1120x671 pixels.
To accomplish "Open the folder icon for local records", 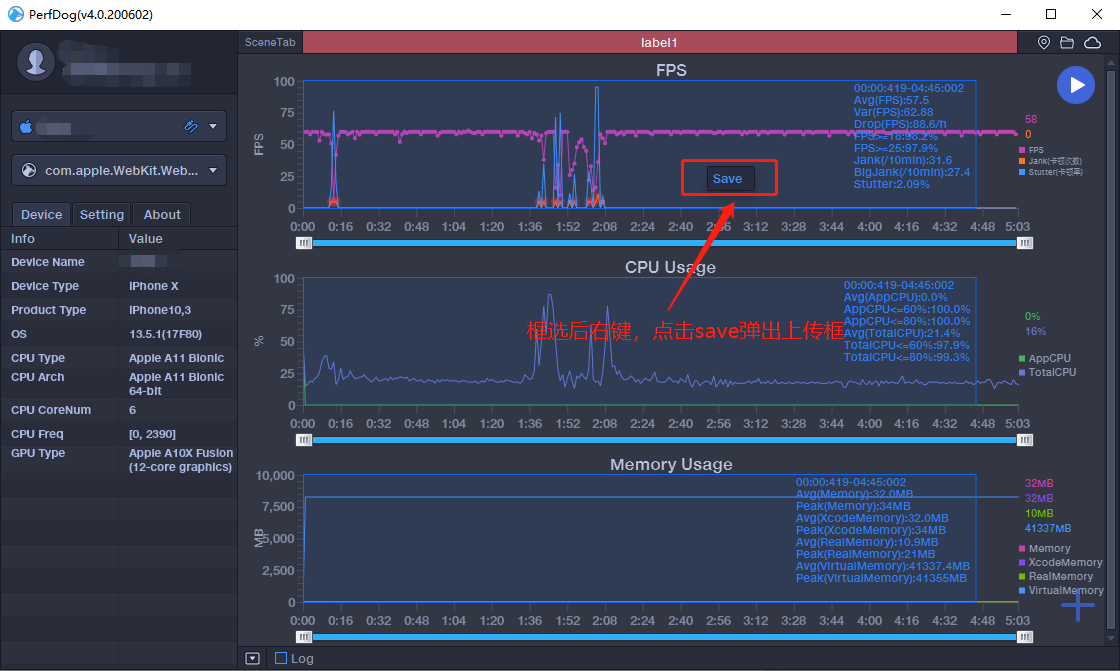I will tap(1067, 43).
